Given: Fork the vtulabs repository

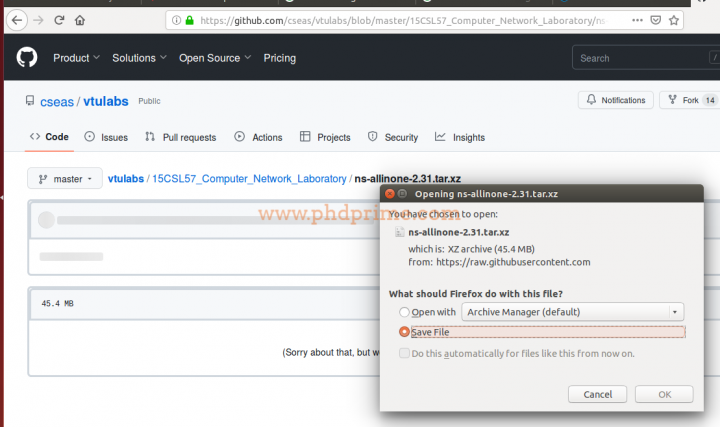Looking at the screenshot, I should coord(690,100).
